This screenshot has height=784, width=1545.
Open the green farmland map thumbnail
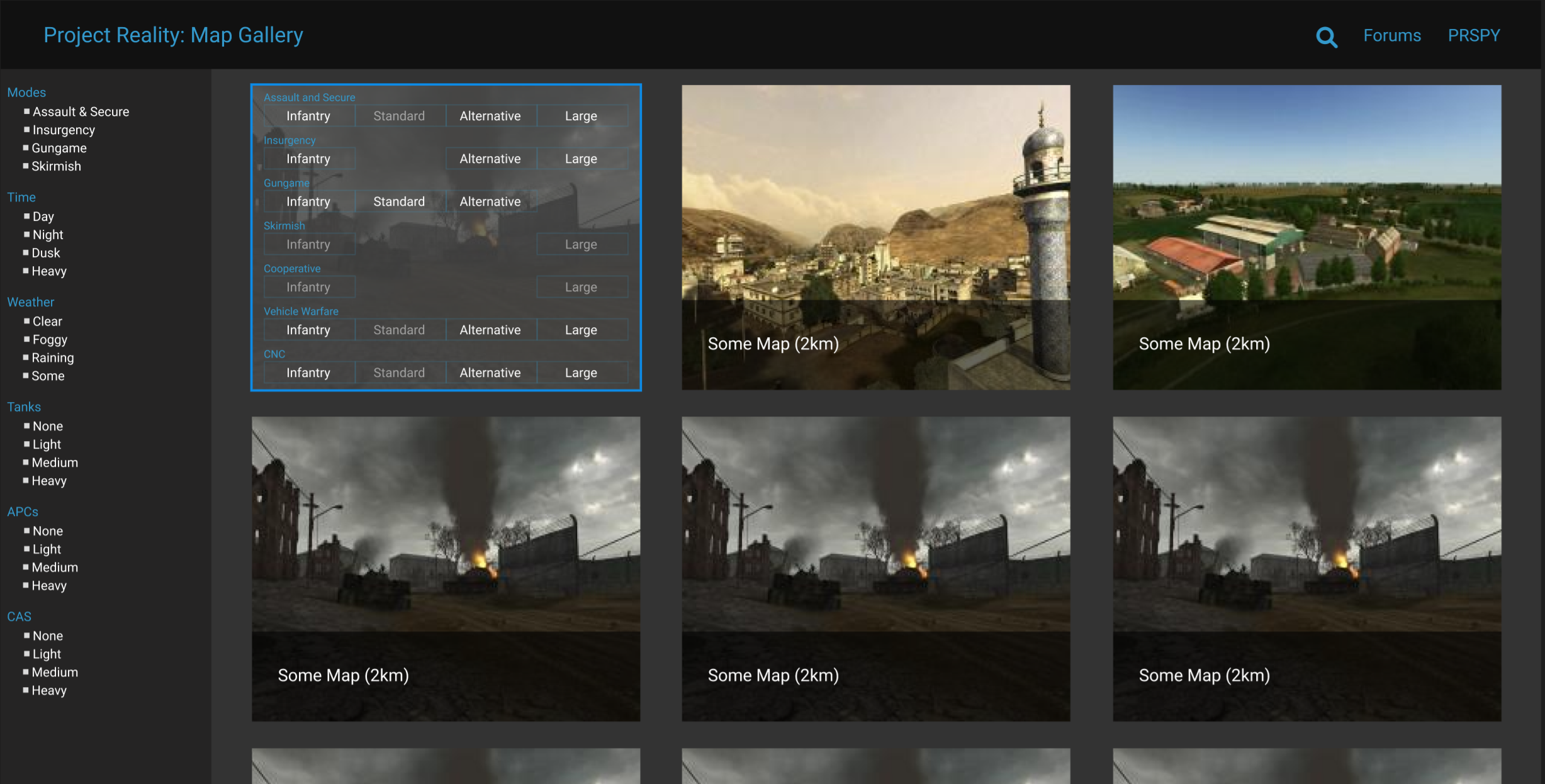click(x=1306, y=237)
